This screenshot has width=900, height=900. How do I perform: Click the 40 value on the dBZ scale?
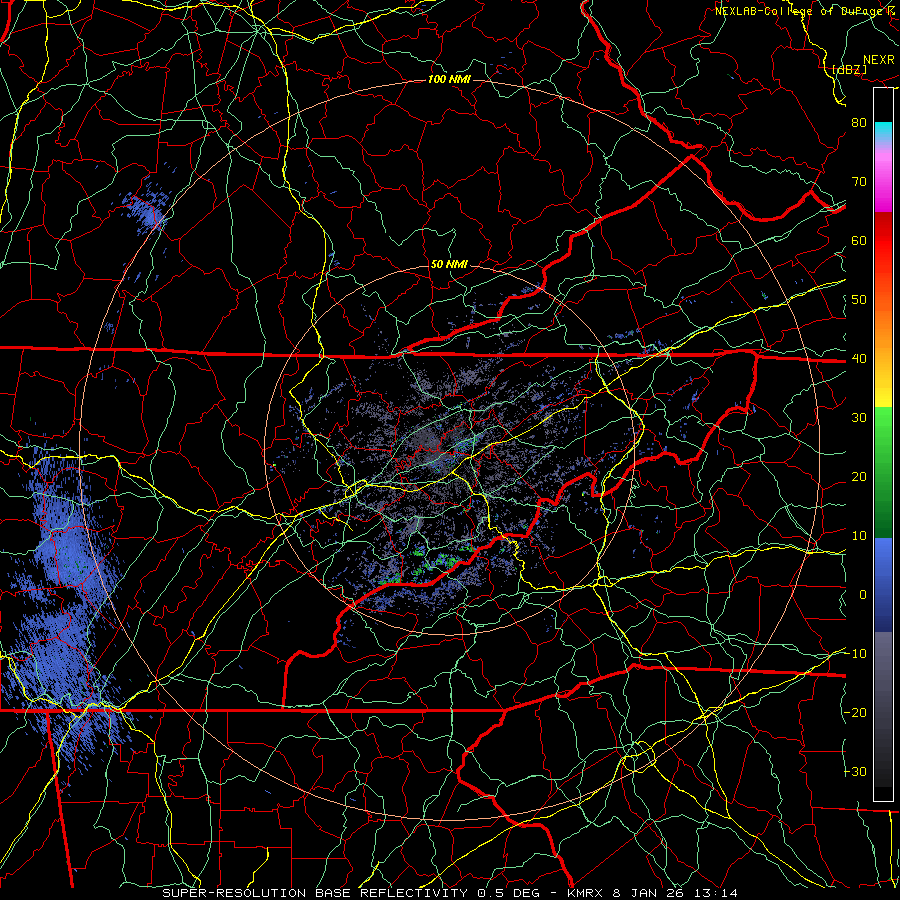pos(859,359)
